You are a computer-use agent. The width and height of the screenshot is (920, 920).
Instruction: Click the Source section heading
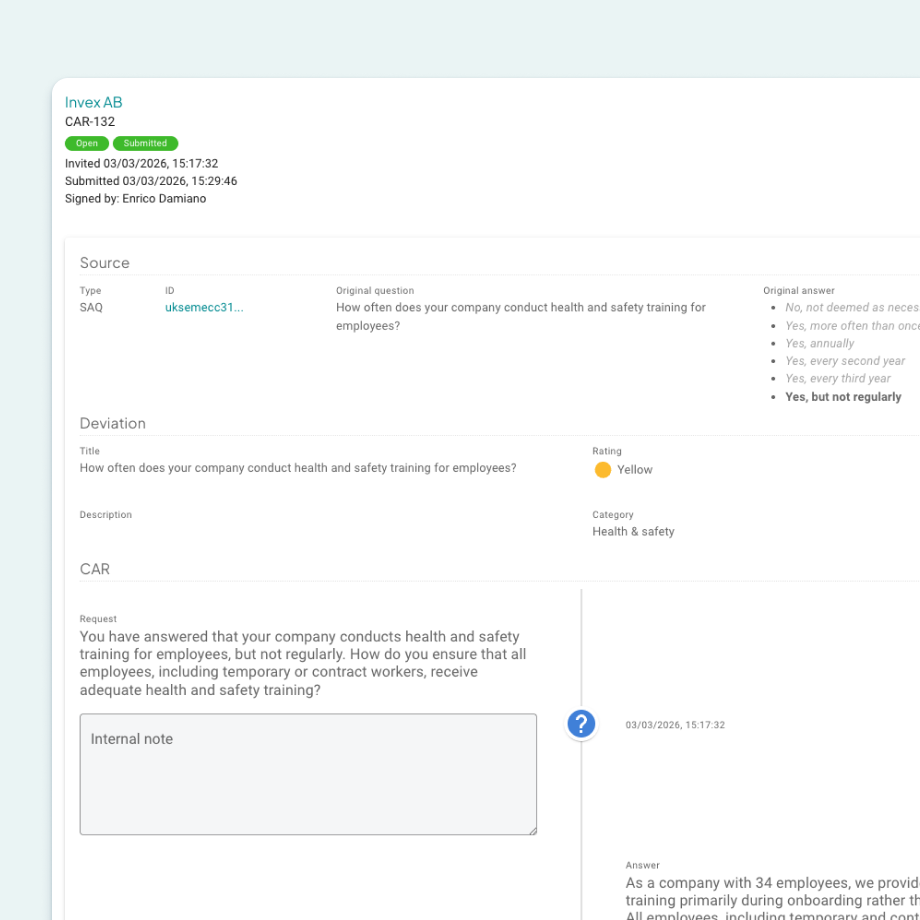pyautogui.click(x=105, y=263)
